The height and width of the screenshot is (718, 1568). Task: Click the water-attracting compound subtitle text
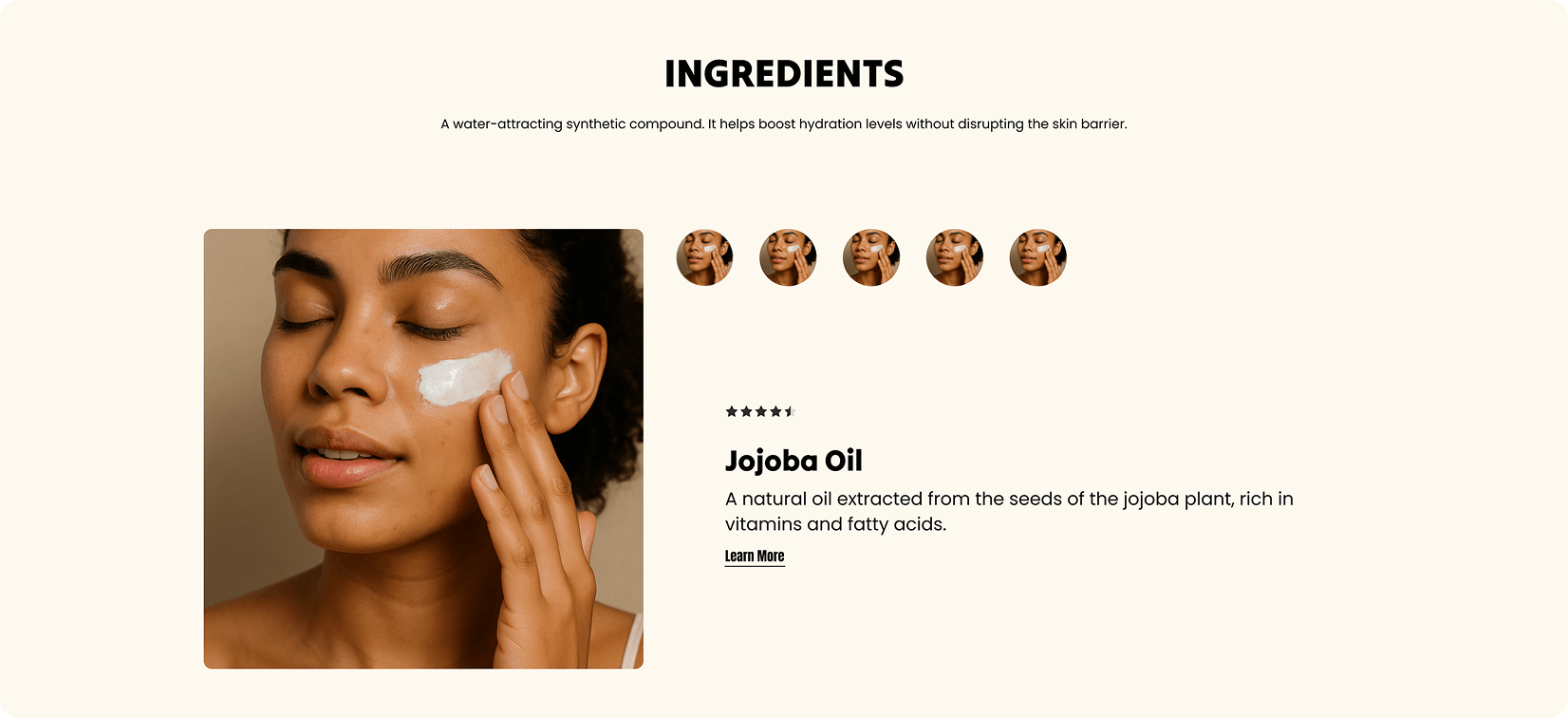pos(784,123)
